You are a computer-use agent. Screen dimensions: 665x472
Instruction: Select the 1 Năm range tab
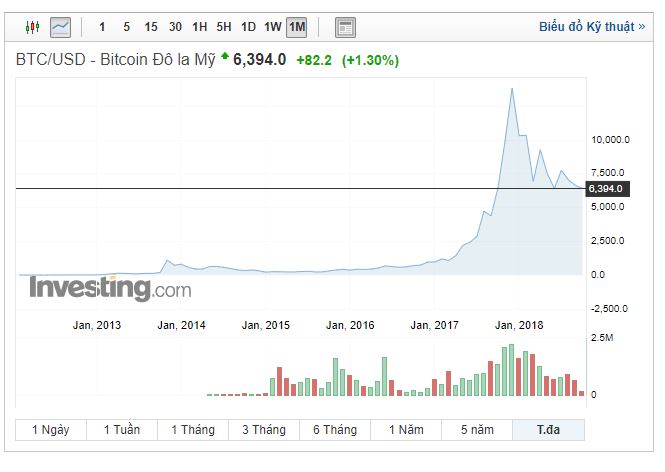(x=406, y=430)
